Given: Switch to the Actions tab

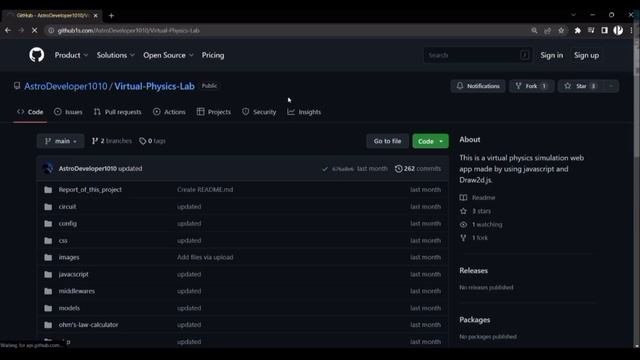Looking at the screenshot, I should click(169, 112).
